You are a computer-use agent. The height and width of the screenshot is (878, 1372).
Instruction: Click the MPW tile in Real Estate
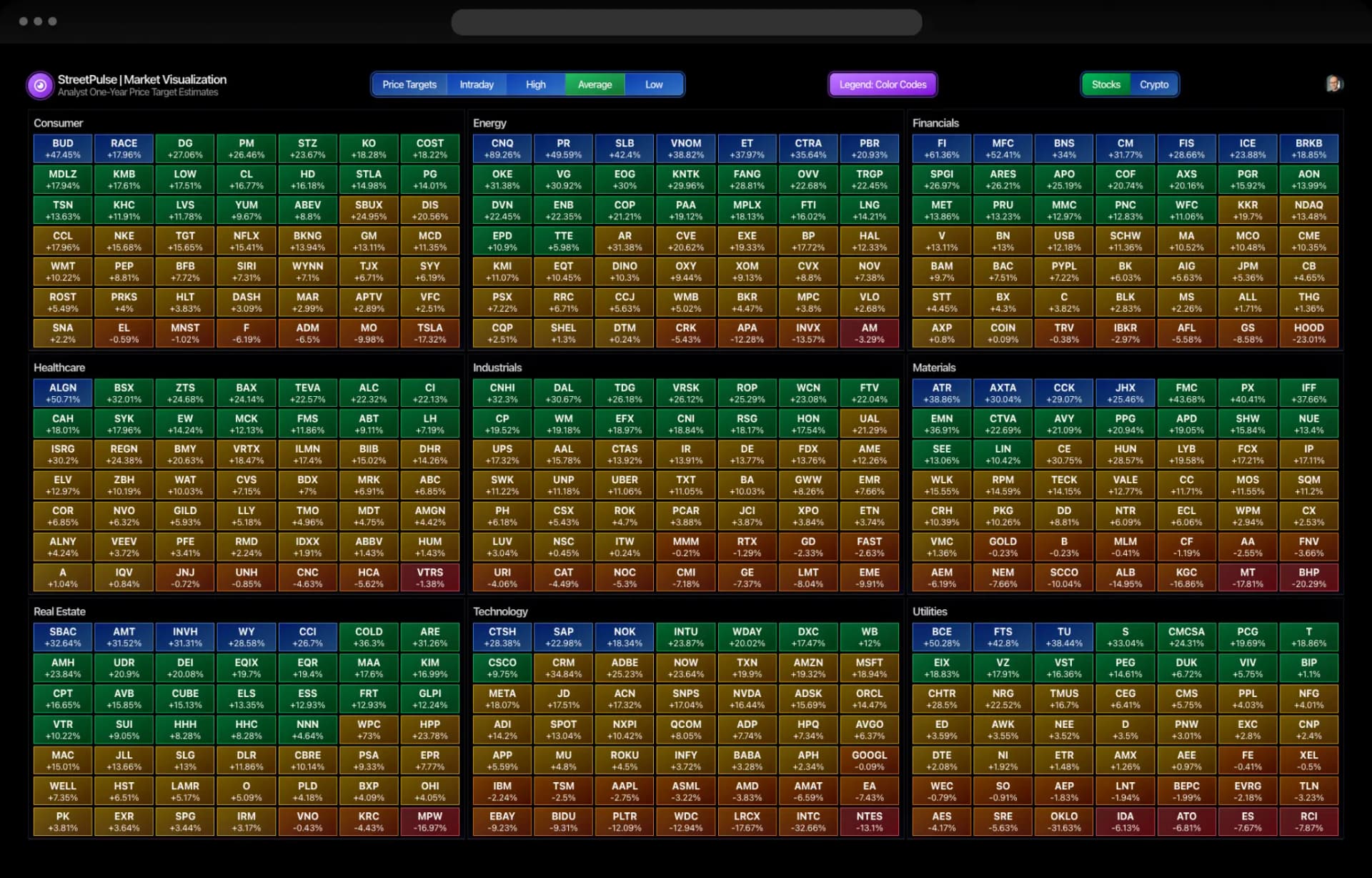(430, 822)
